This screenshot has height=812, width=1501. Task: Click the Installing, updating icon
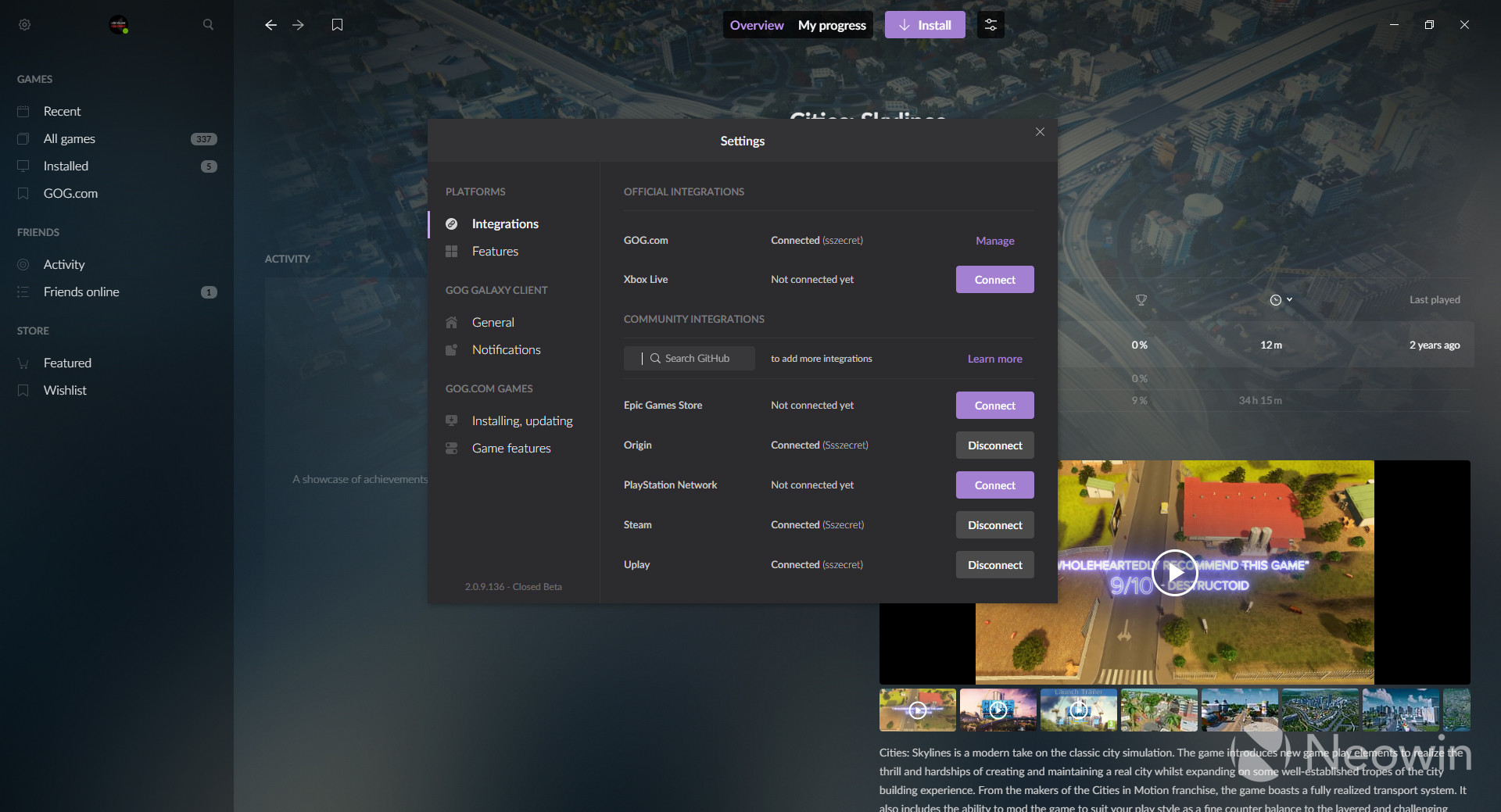coord(451,420)
